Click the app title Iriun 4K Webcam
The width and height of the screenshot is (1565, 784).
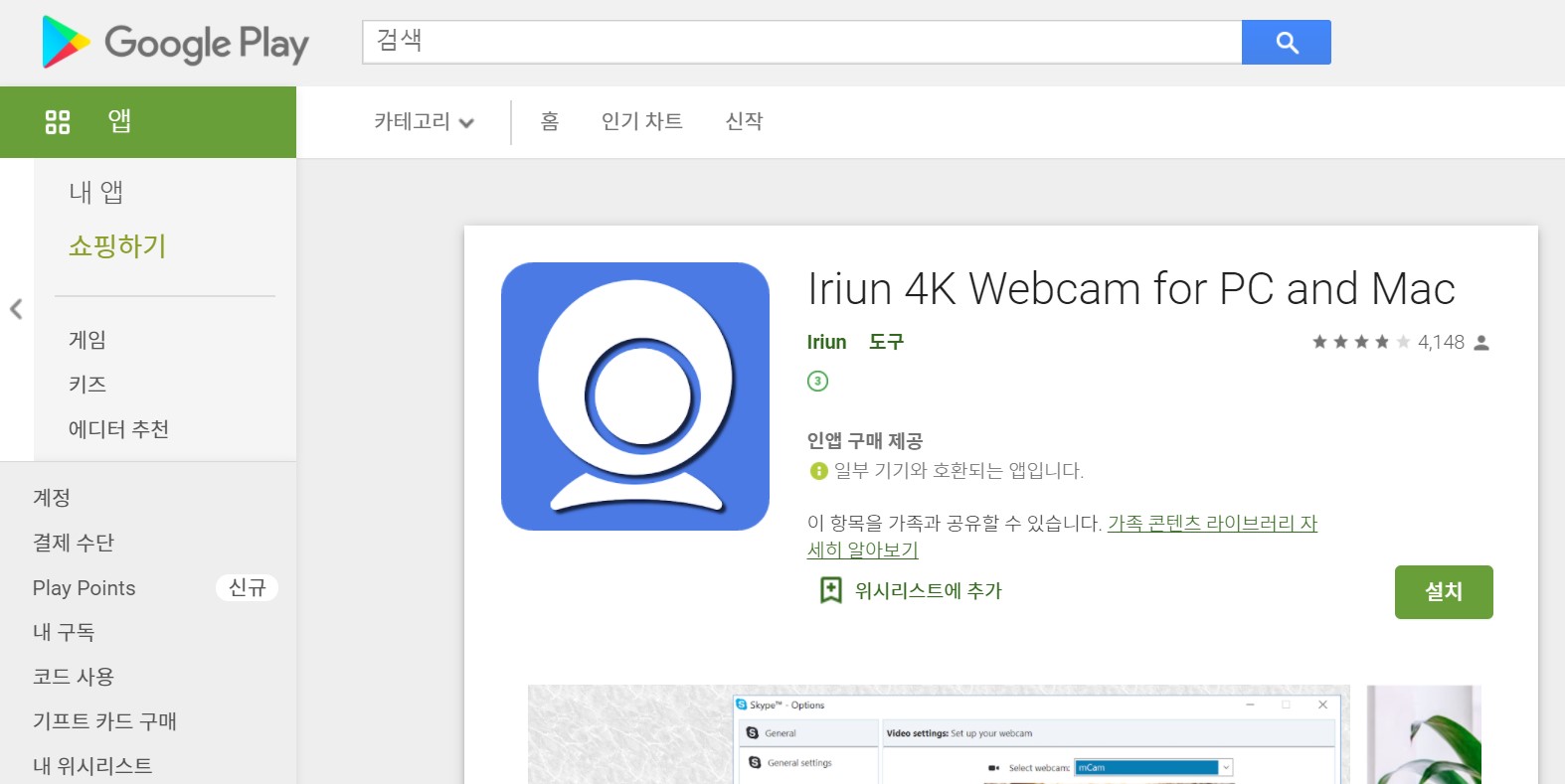(1131, 289)
